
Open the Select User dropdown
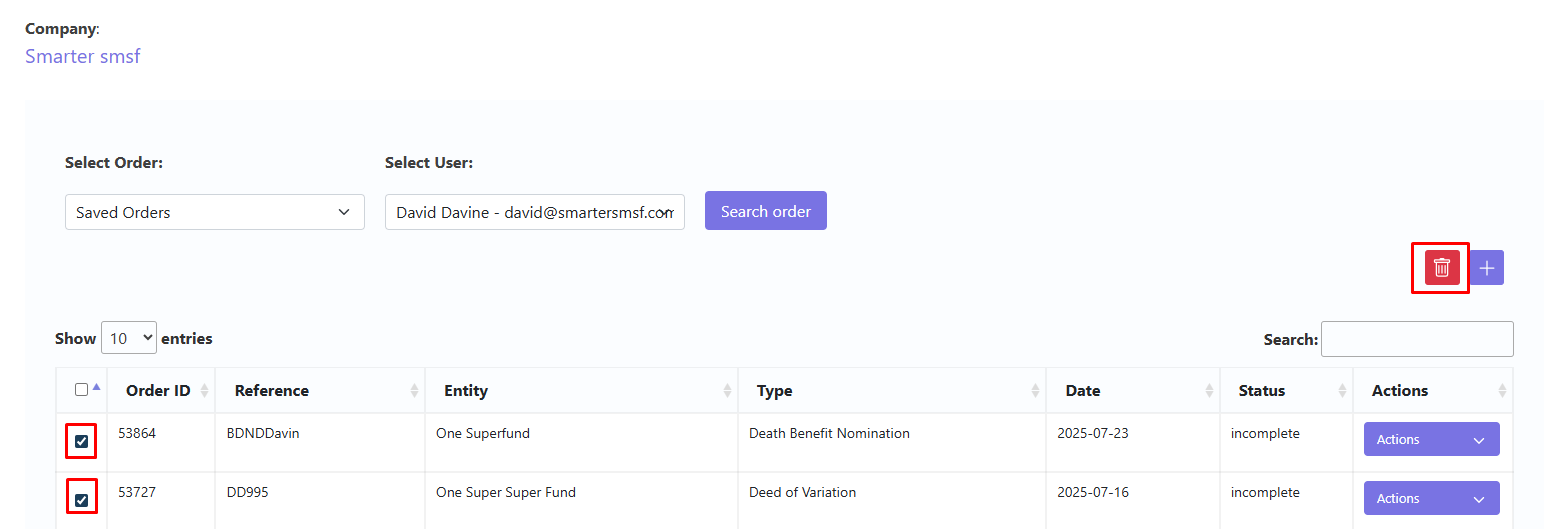tap(535, 212)
